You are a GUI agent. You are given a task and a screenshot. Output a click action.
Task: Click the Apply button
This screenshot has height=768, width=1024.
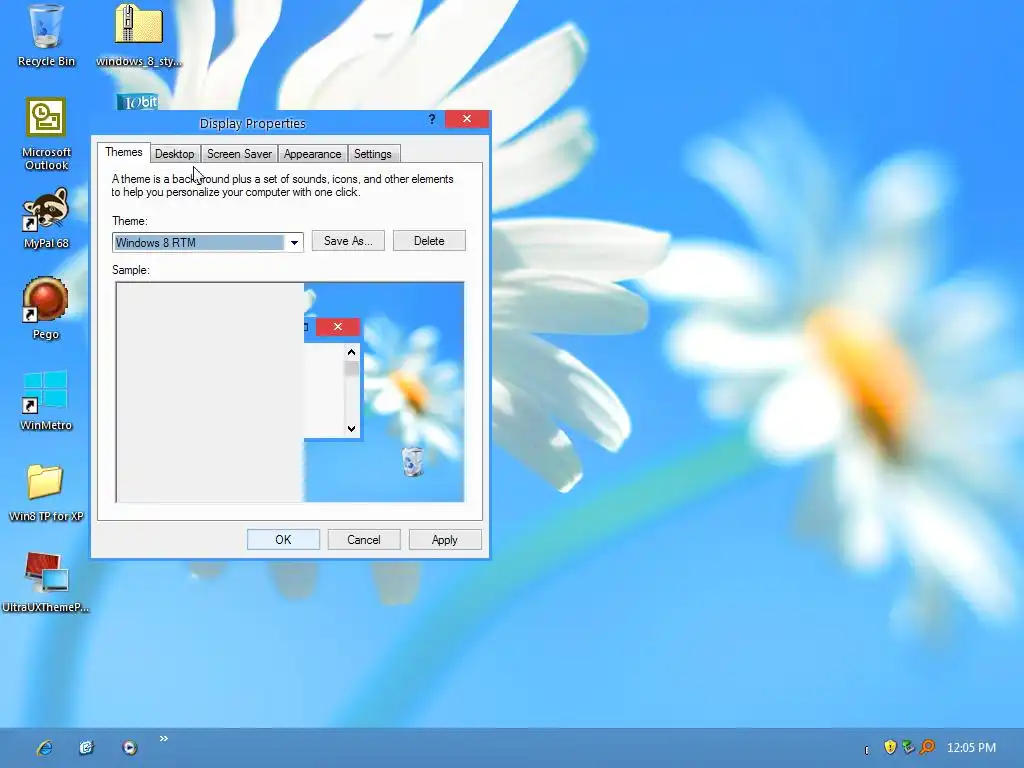[445, 540]
